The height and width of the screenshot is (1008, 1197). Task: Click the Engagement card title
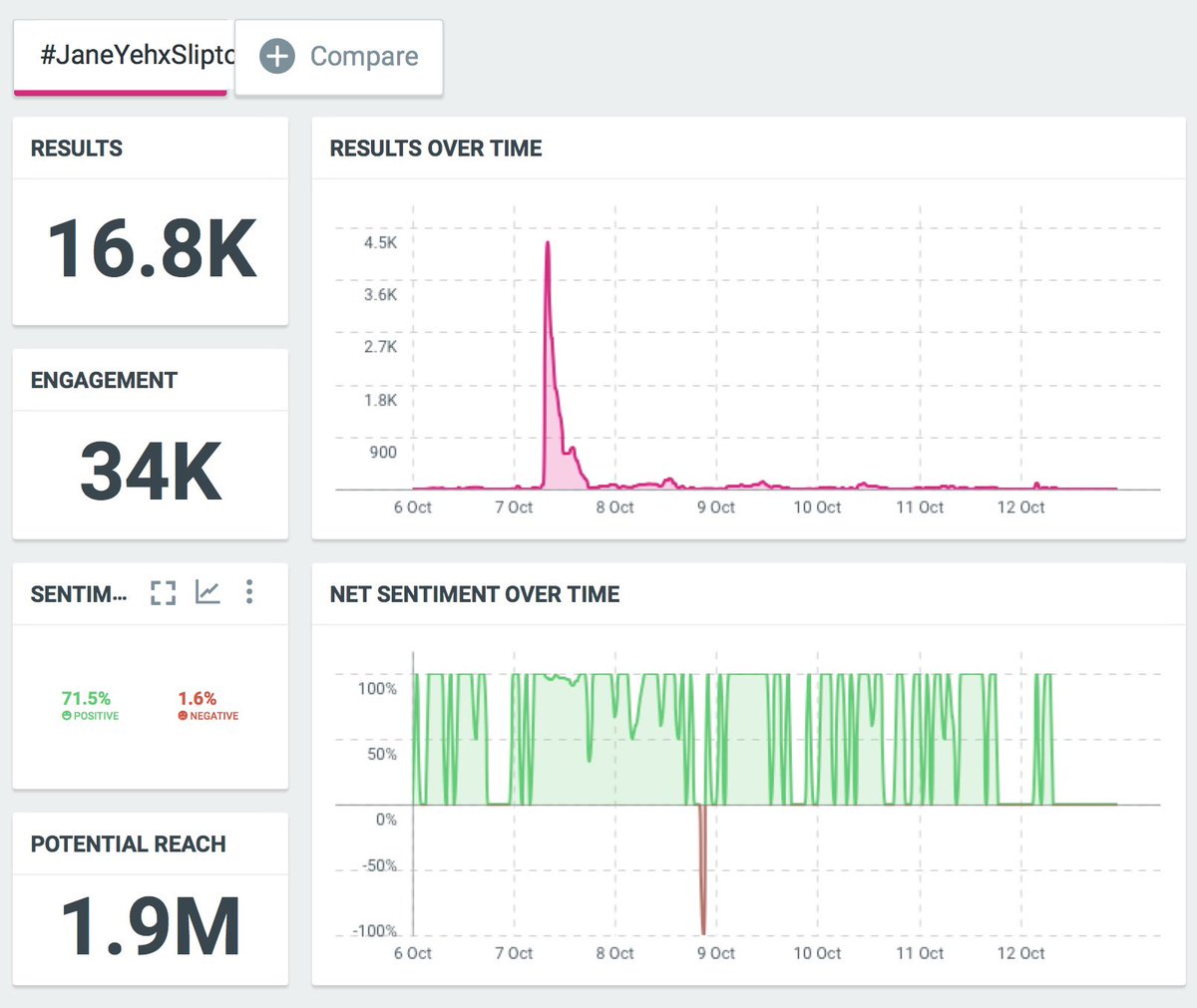pos(104,381)
